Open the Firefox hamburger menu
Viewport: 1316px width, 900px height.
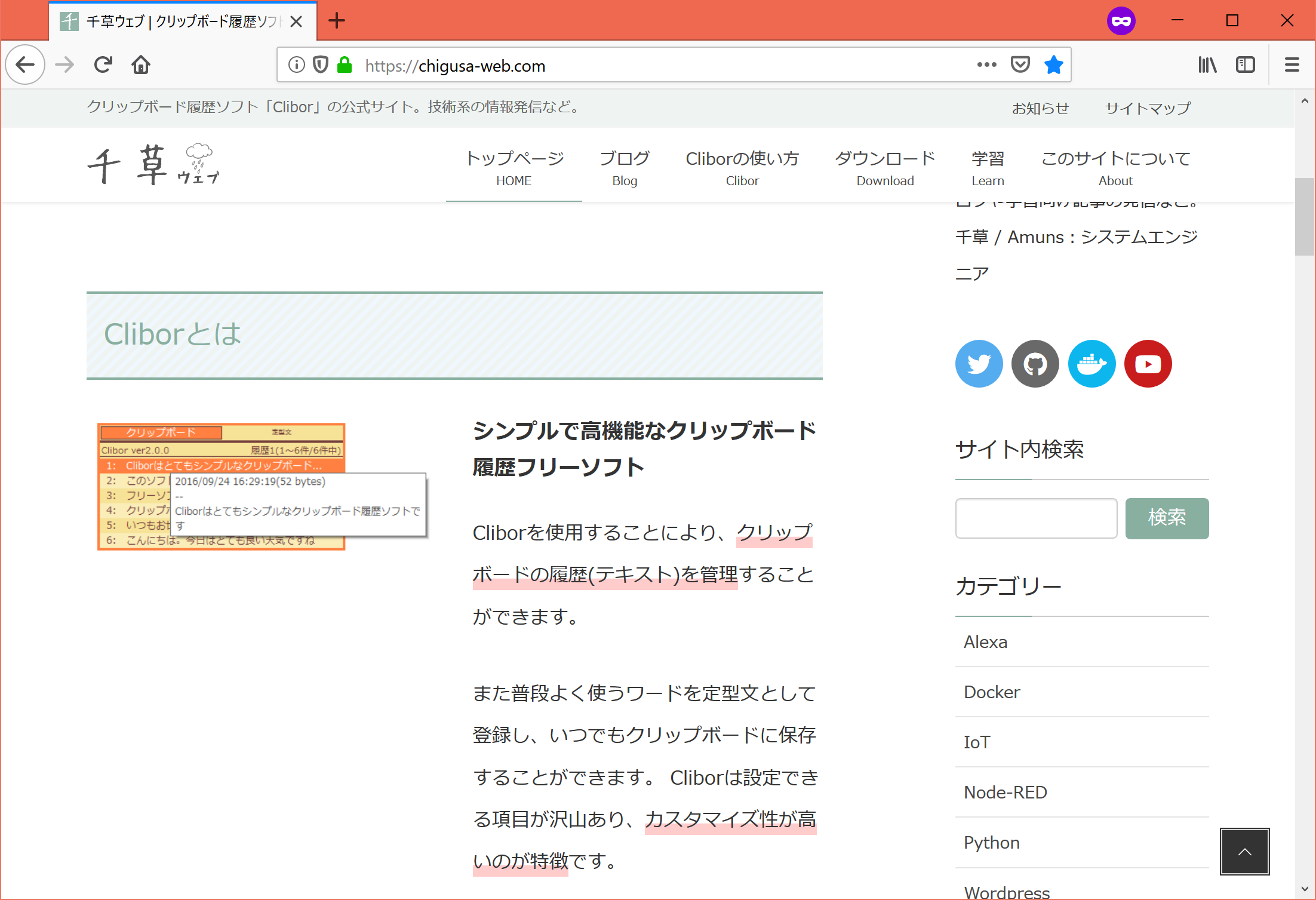(x=1292, y=64)
